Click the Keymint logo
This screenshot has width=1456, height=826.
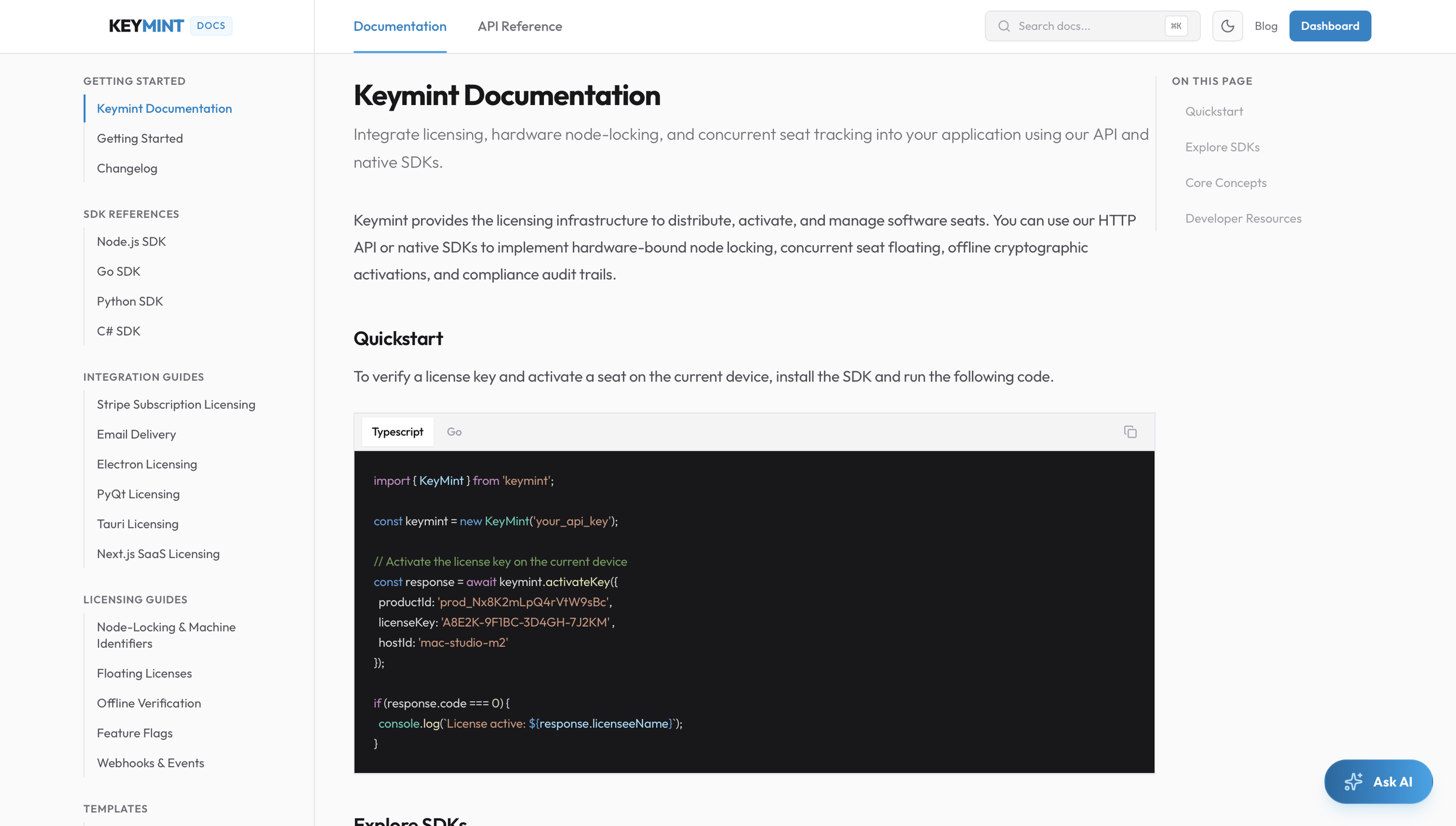146,26
